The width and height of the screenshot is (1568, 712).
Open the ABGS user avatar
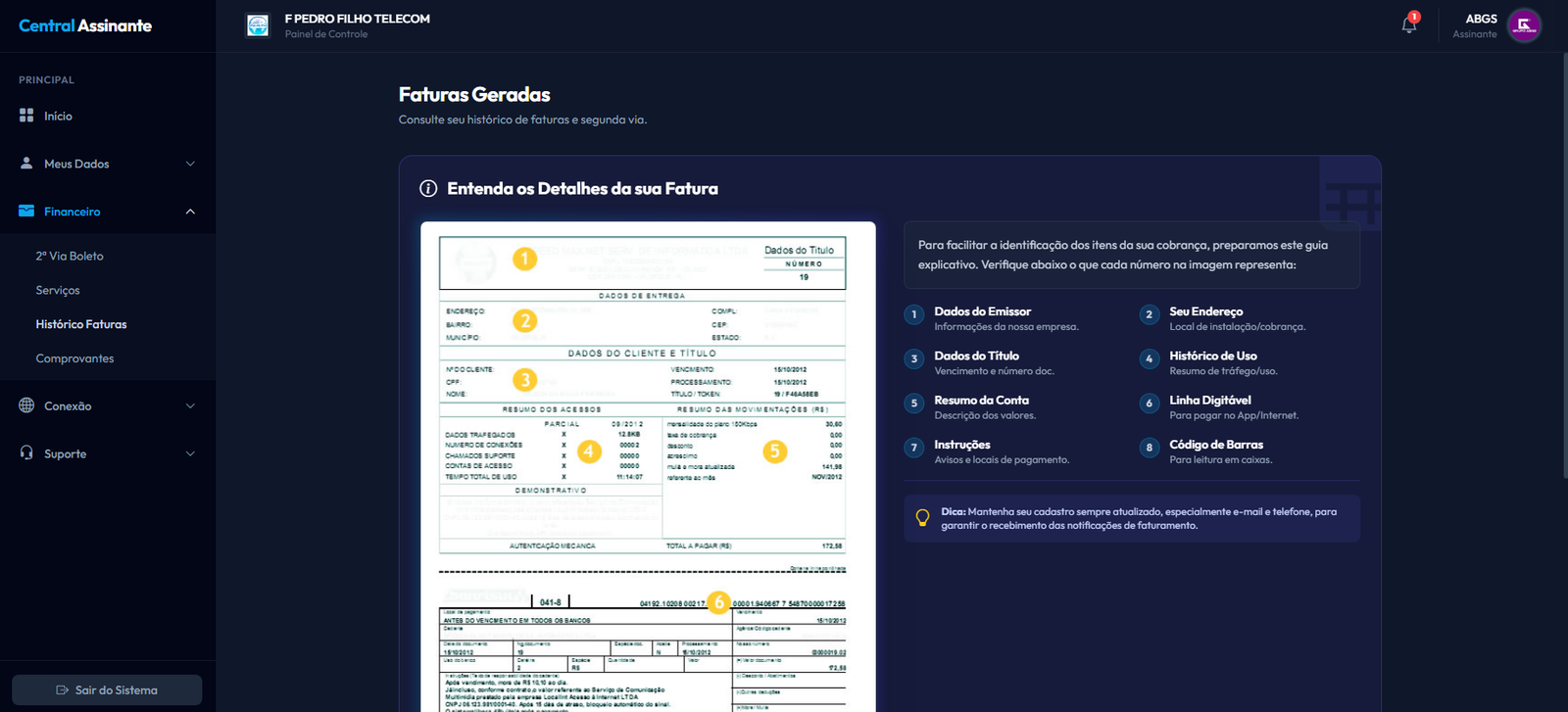pyautogui.click(x=1524, y=25)
